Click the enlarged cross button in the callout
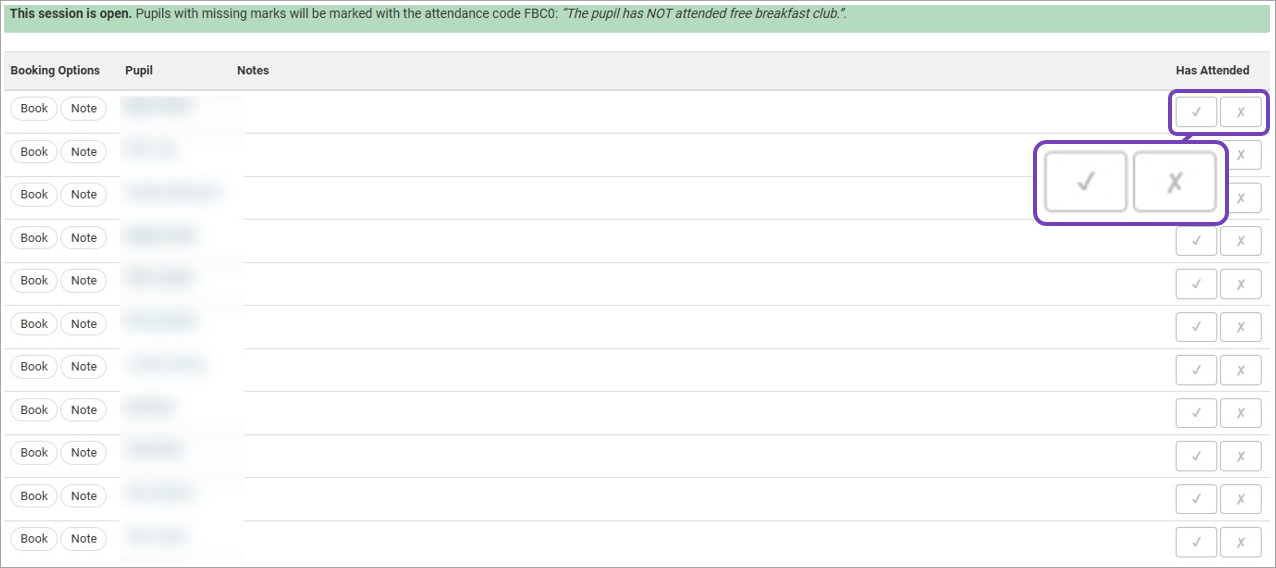The image size is (1276, 568). coord(1174,182)
